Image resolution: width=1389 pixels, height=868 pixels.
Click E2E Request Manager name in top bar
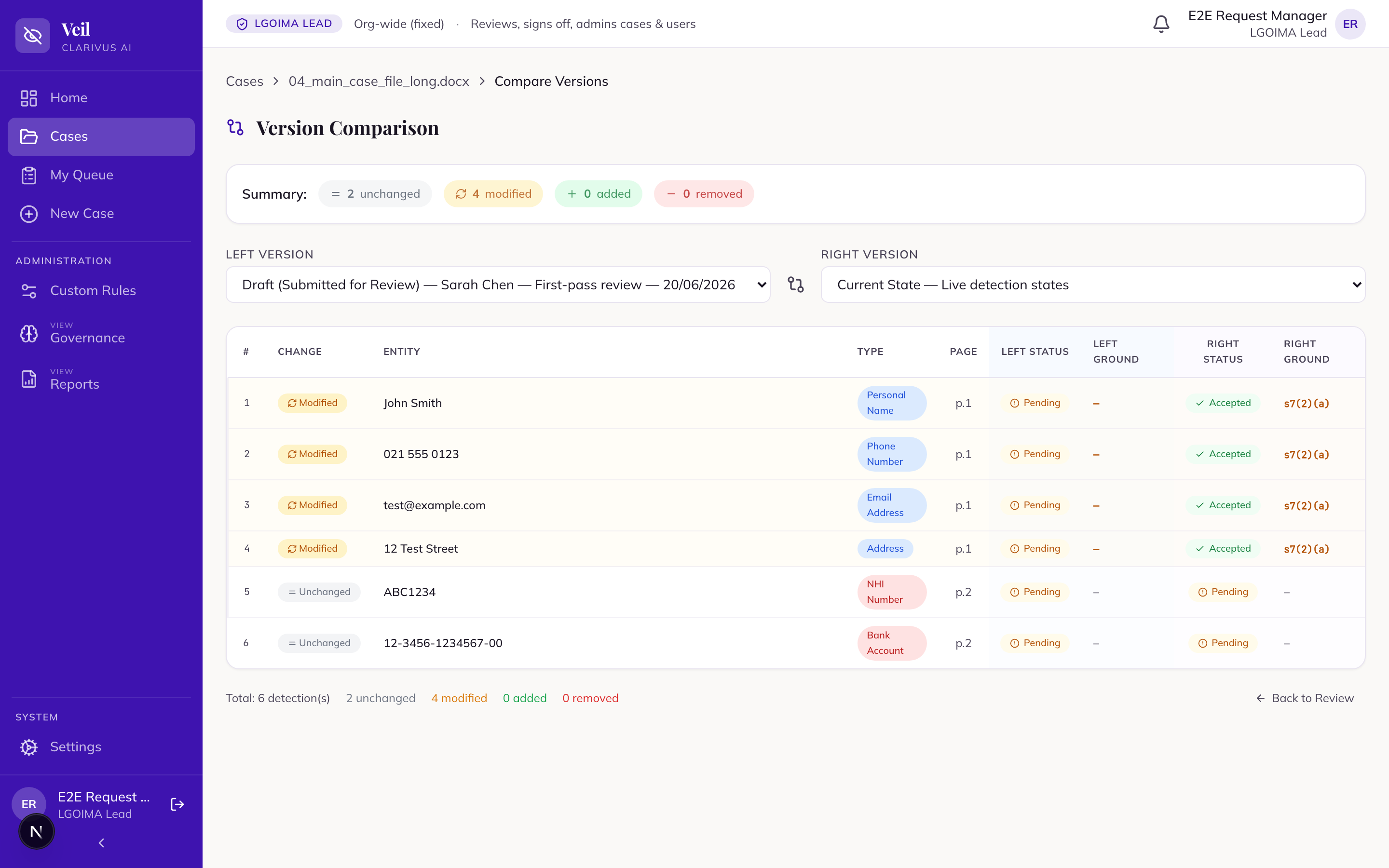pos(1257,15)
